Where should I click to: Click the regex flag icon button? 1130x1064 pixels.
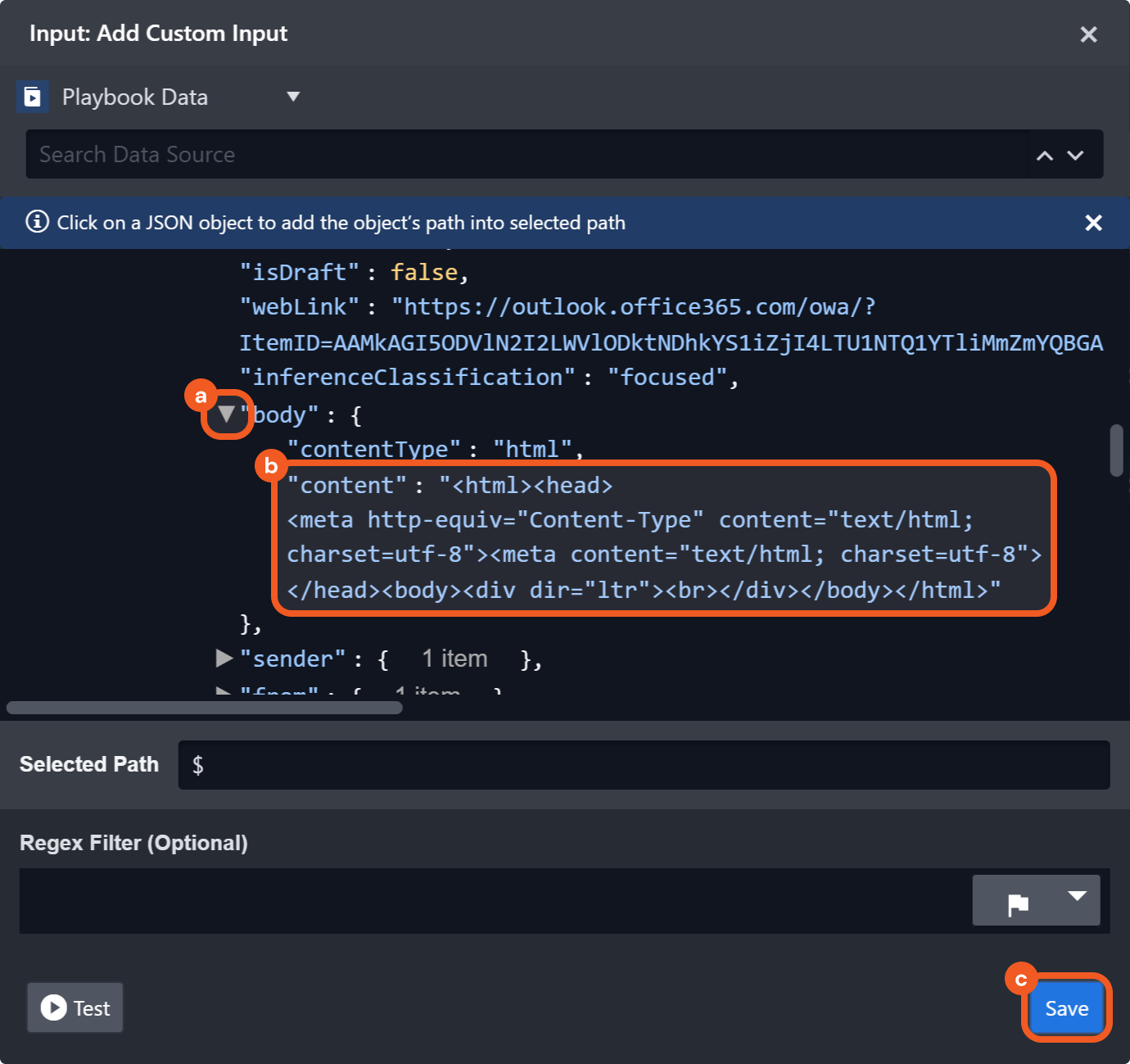(x=1018, y=902)
